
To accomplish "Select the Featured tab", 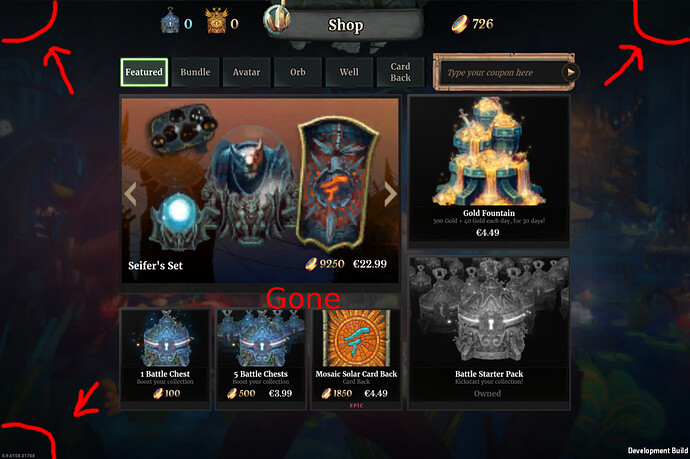I will (144, 72).
